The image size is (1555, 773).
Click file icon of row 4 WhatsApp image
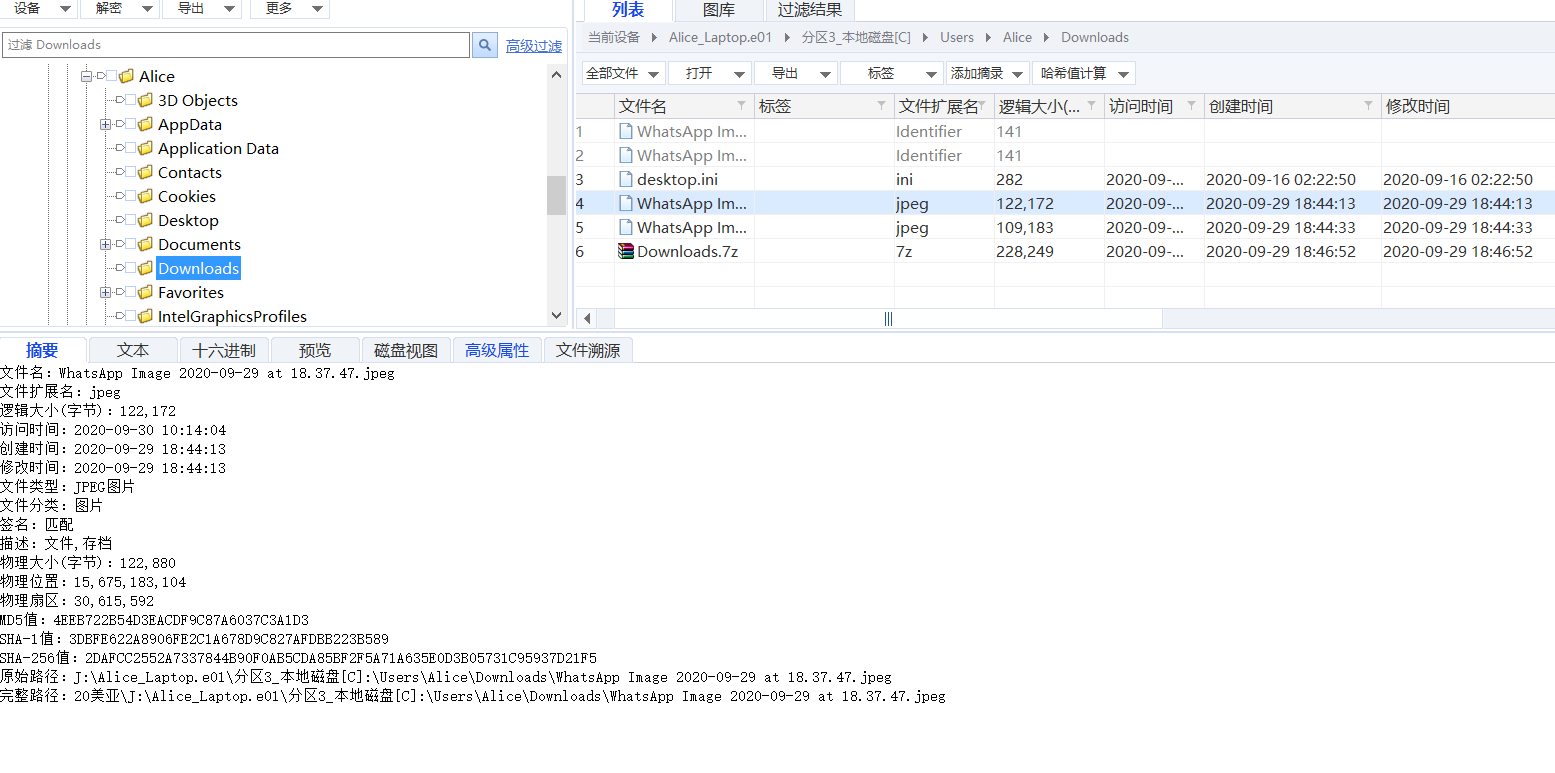(x=626, y=203)
